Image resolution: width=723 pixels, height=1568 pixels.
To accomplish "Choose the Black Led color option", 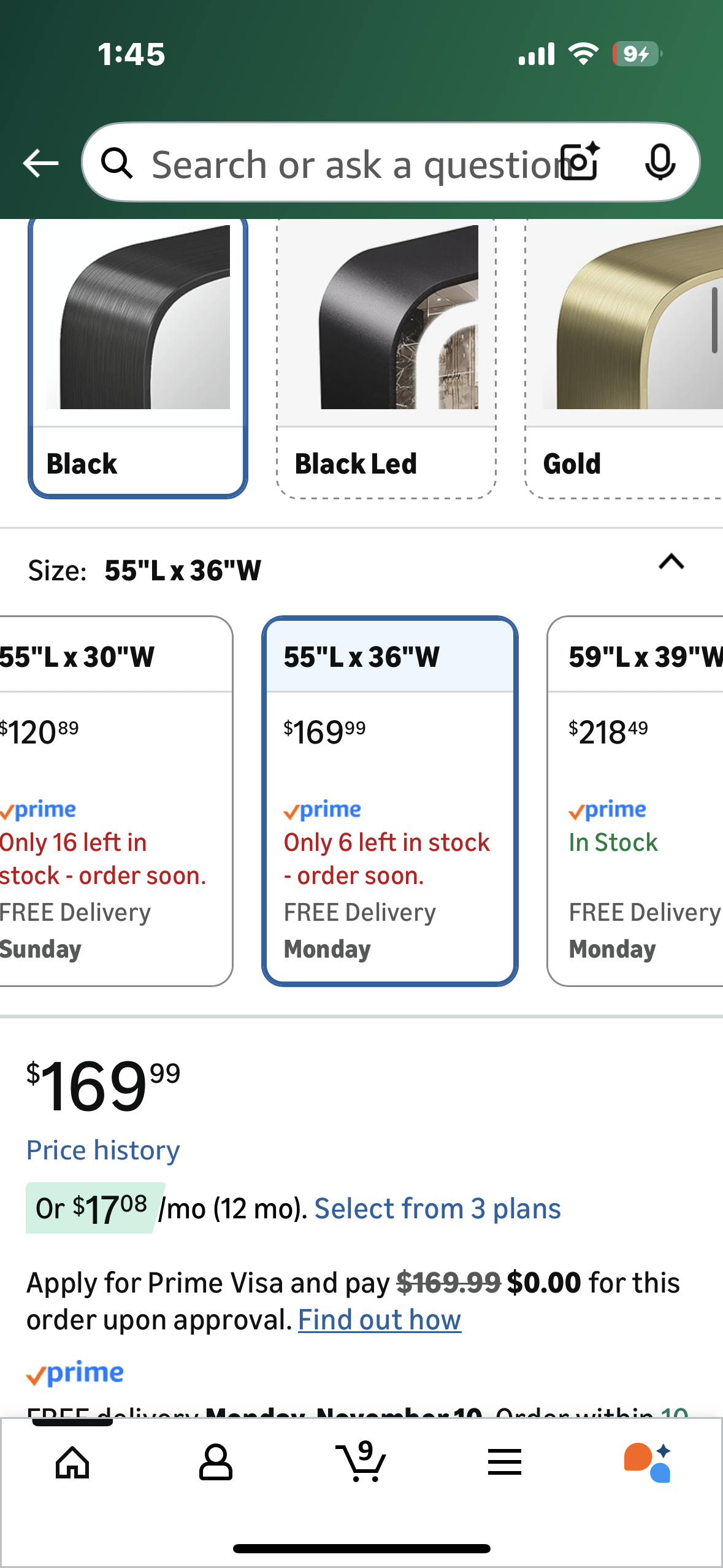I will [386, 357].
